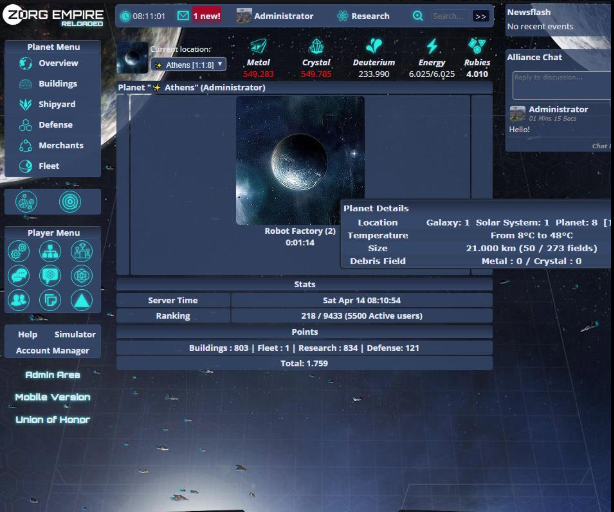Open the atom-style hexagon icon in Player Menu
The image size is (614, 512).
[x=81, y=276]
